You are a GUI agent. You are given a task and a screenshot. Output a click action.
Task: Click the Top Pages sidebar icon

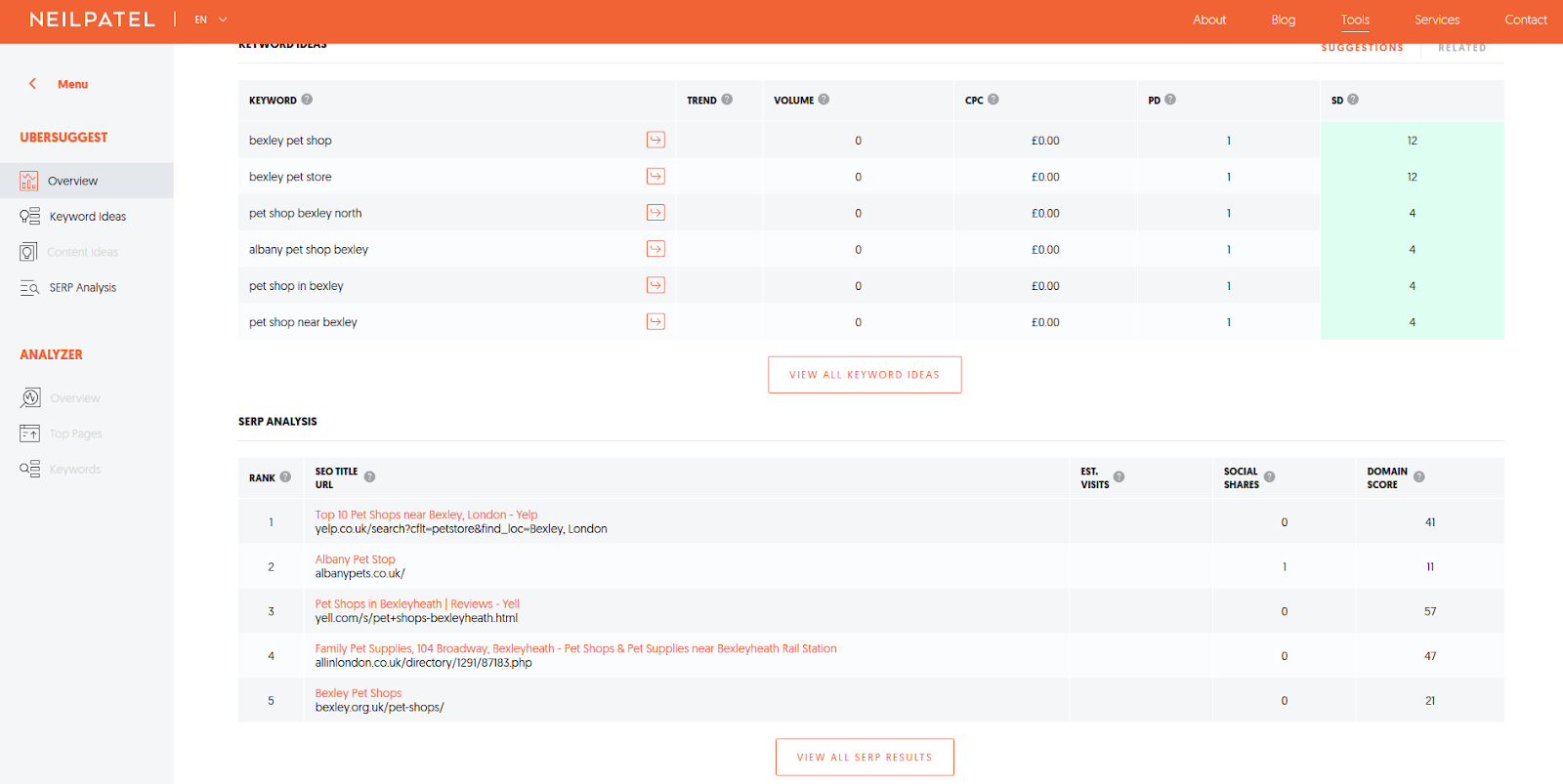click(30, 433)
